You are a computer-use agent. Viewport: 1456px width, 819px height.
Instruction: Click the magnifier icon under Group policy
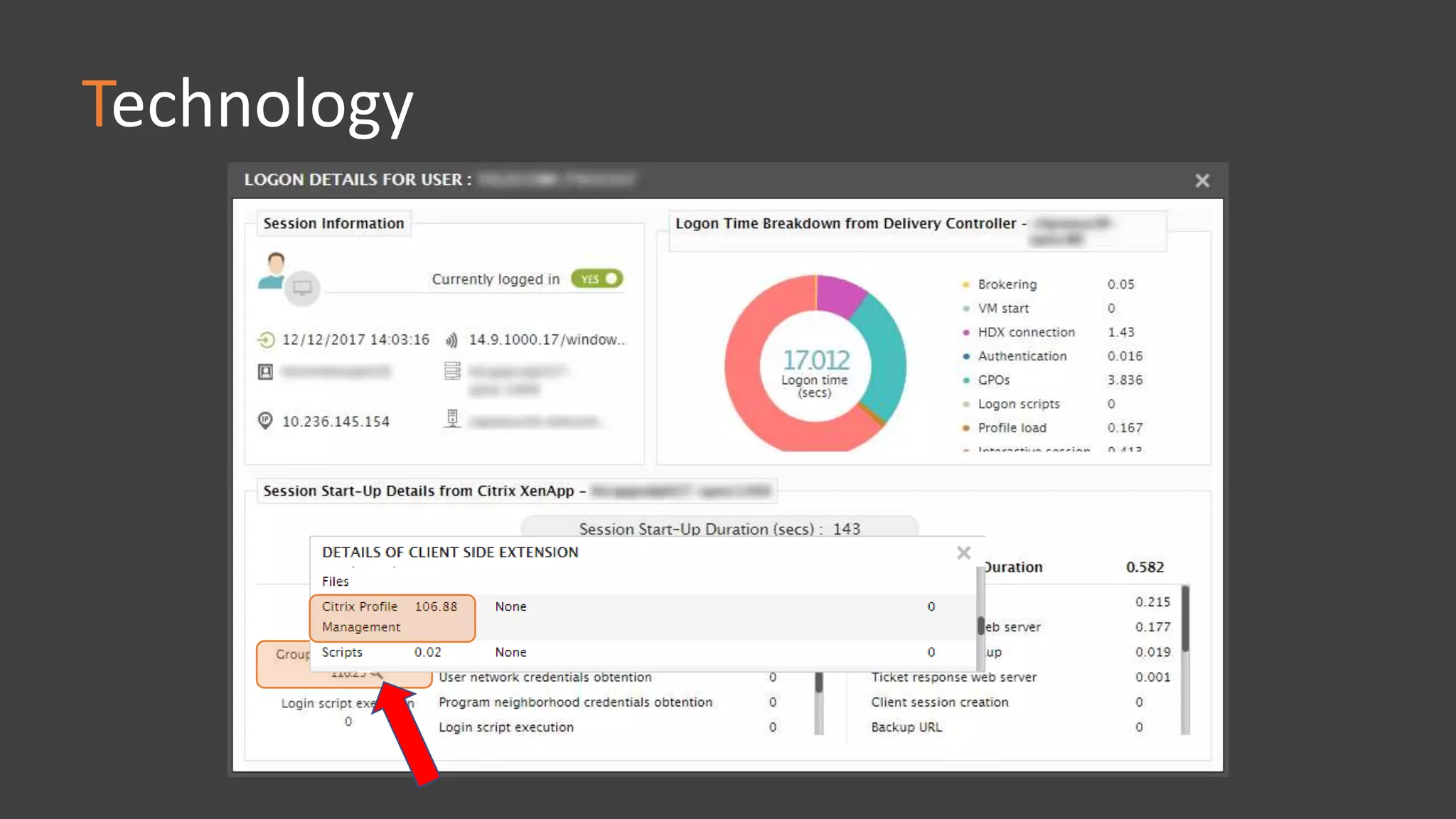377,673
